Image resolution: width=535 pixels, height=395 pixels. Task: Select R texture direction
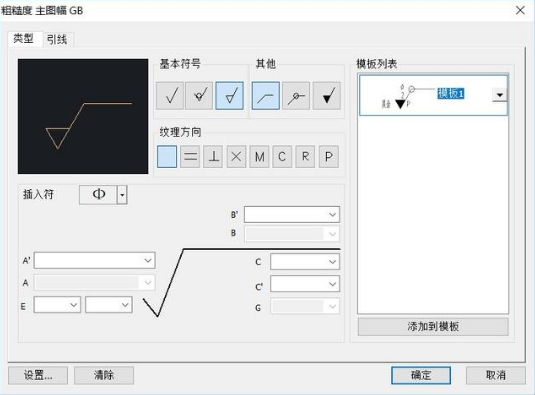(305, 157)
